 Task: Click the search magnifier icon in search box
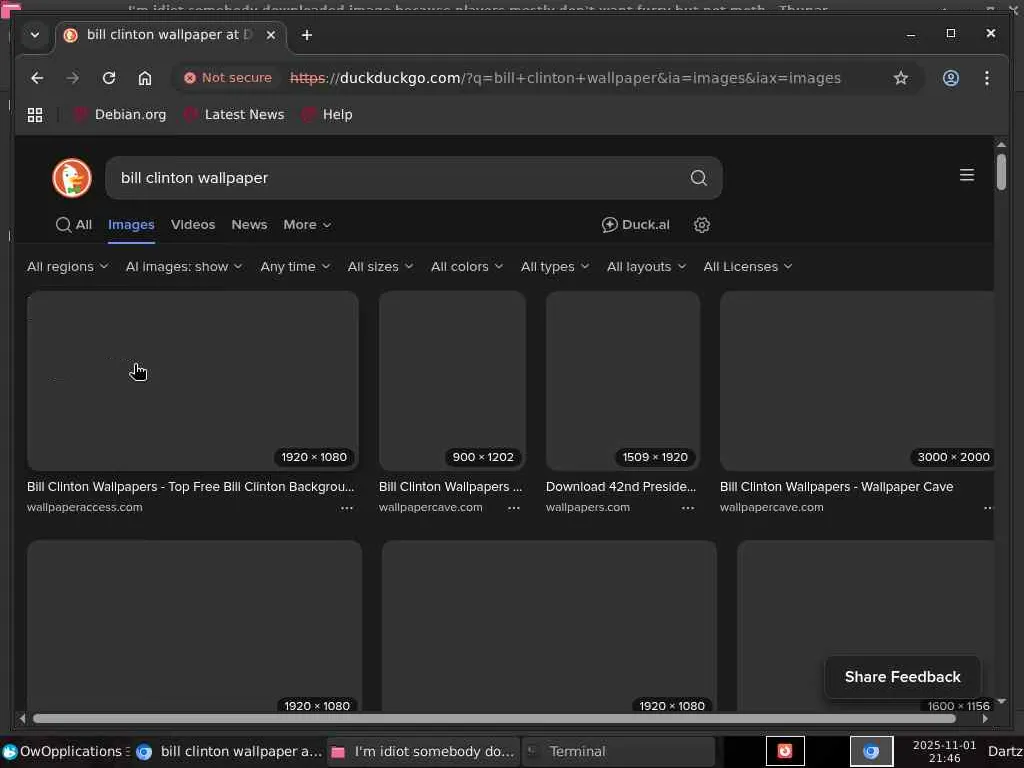tap(698, 178)
